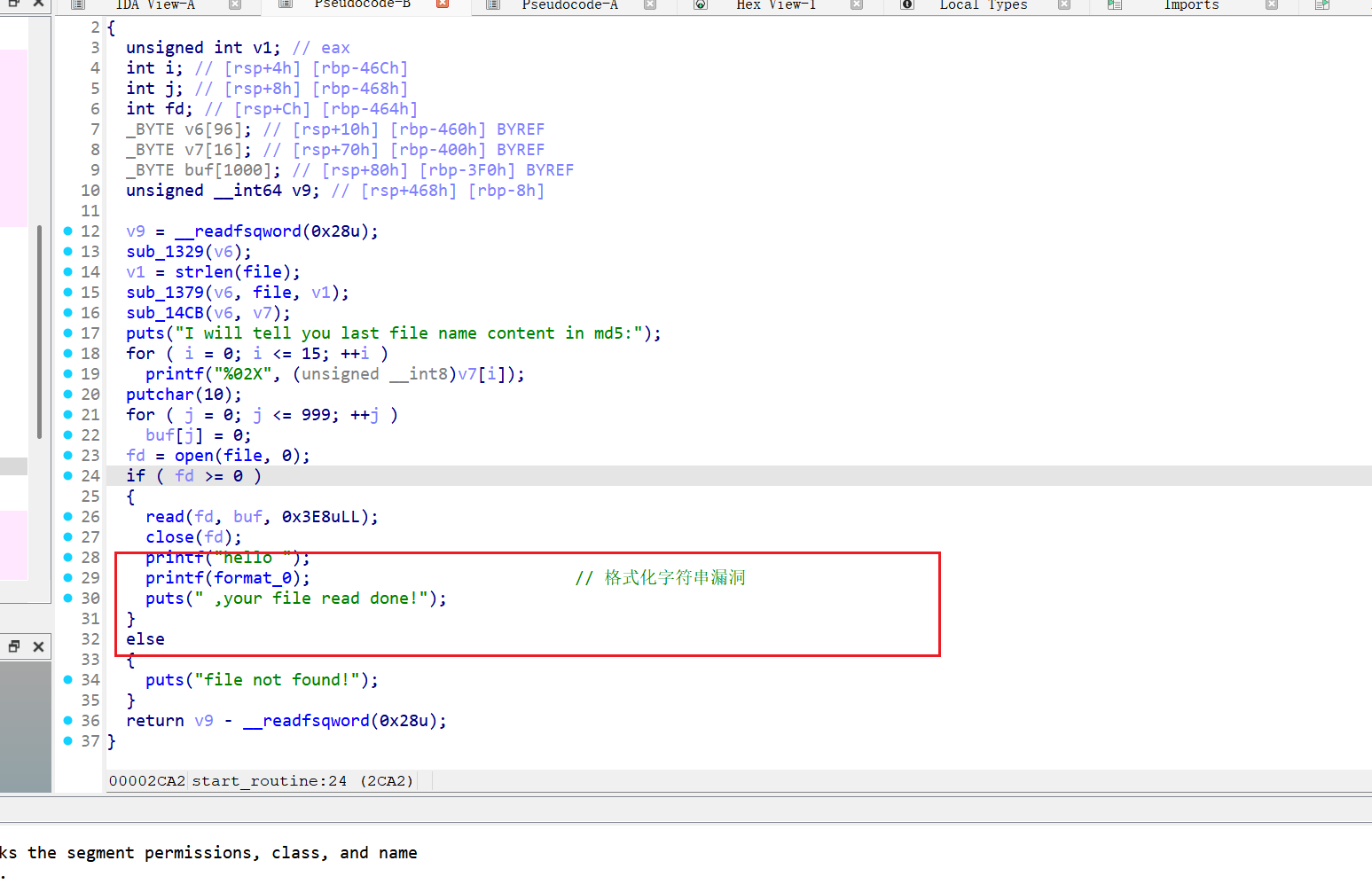
Task: Float the lower-left docked panel
Action: [14, 646]
